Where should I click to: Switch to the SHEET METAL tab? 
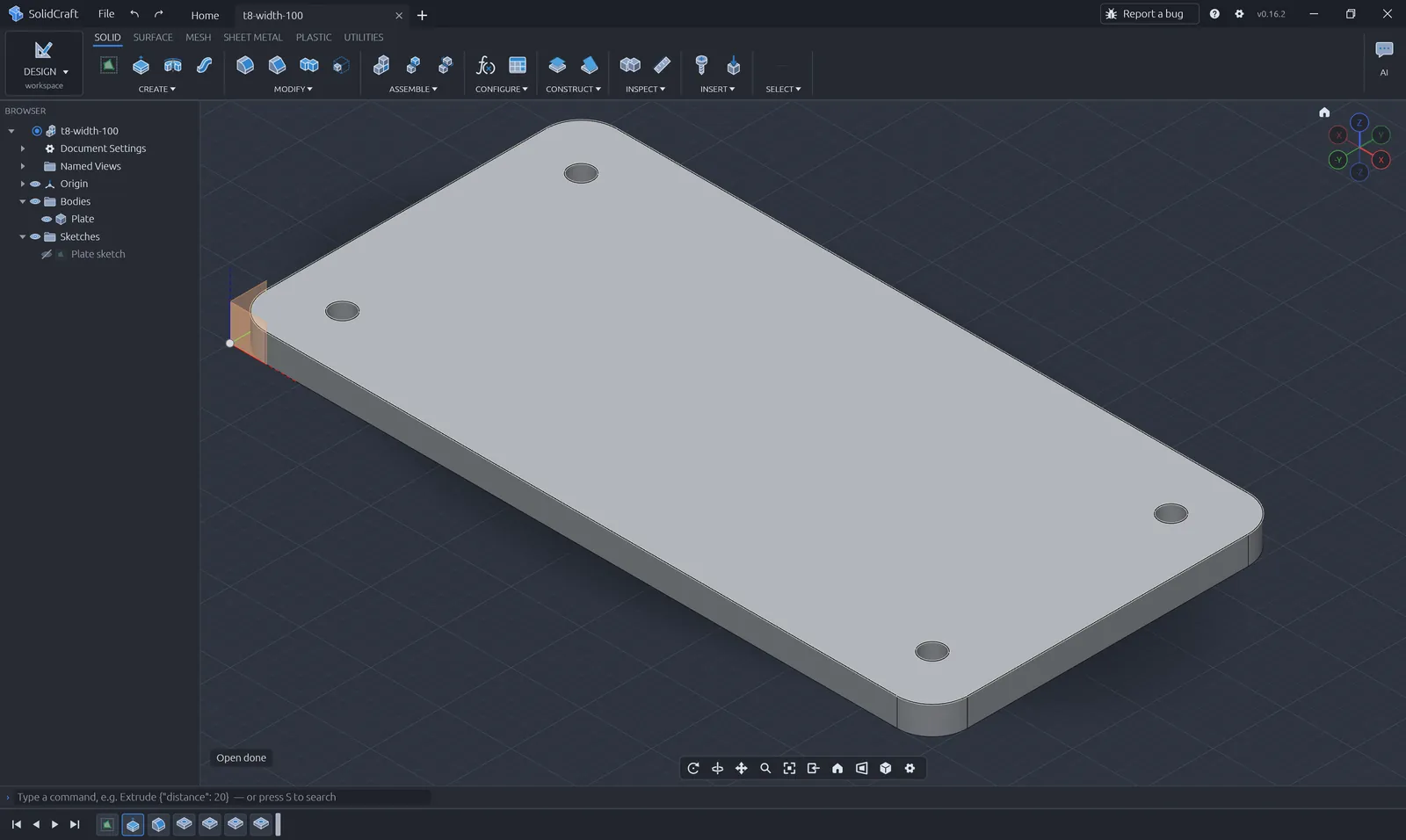point(253,37)
